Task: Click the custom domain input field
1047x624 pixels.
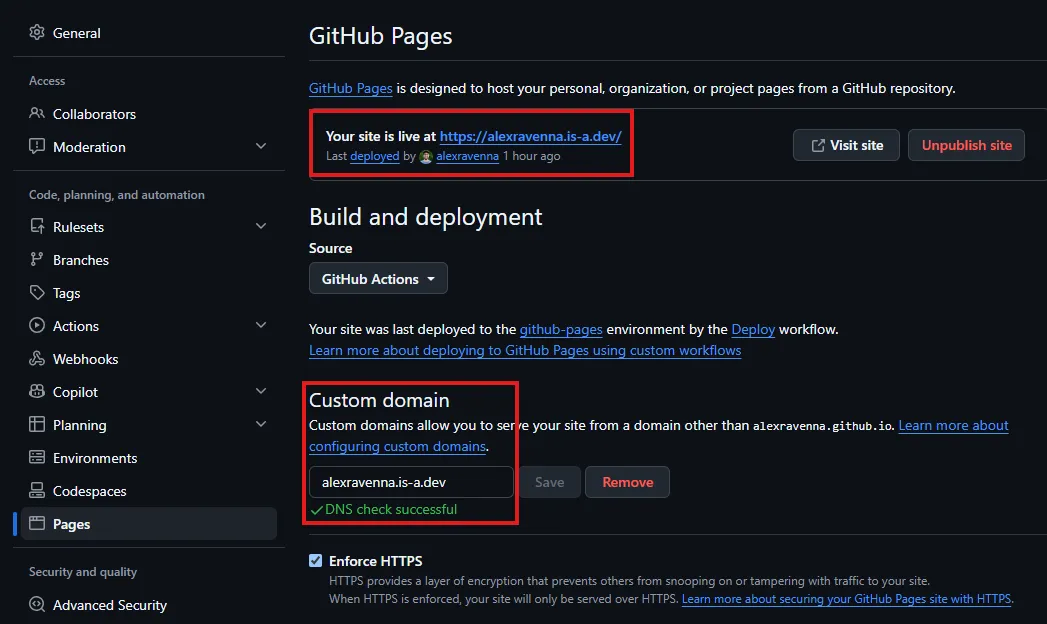Action: [x=411, y=482]
